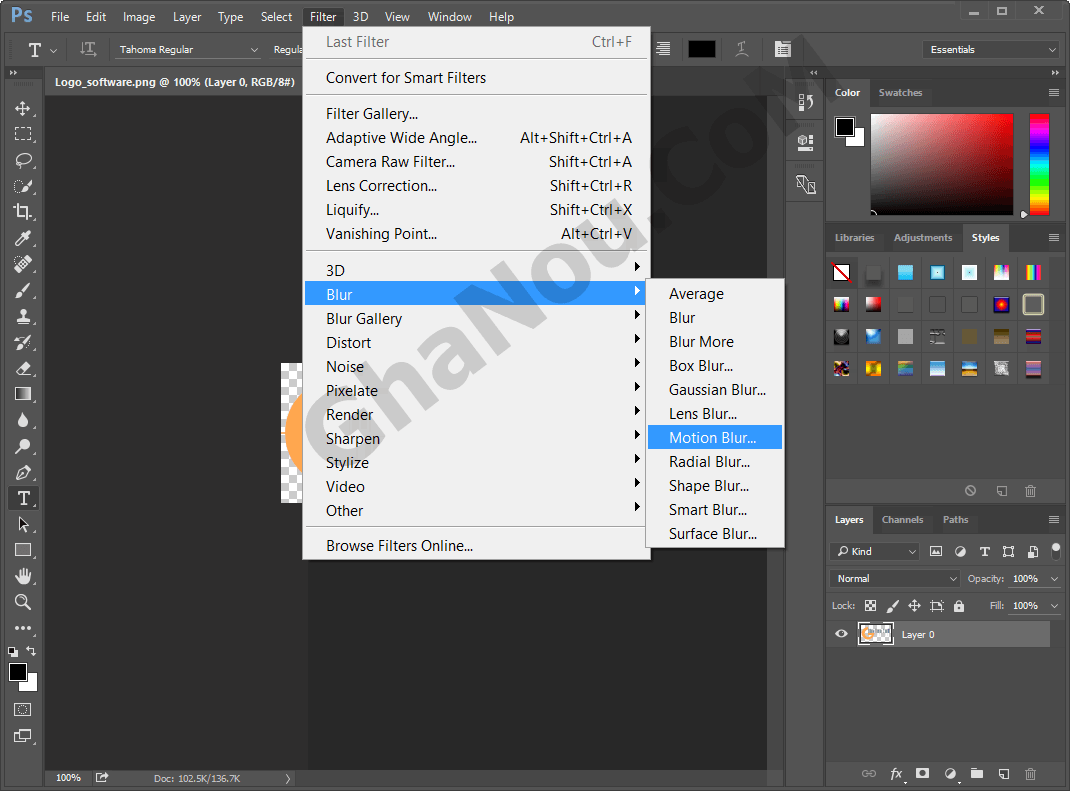The height and width of the screenshot is (791, 1070).
Task: Select the History Brush tool
Action: click(23, 343)
